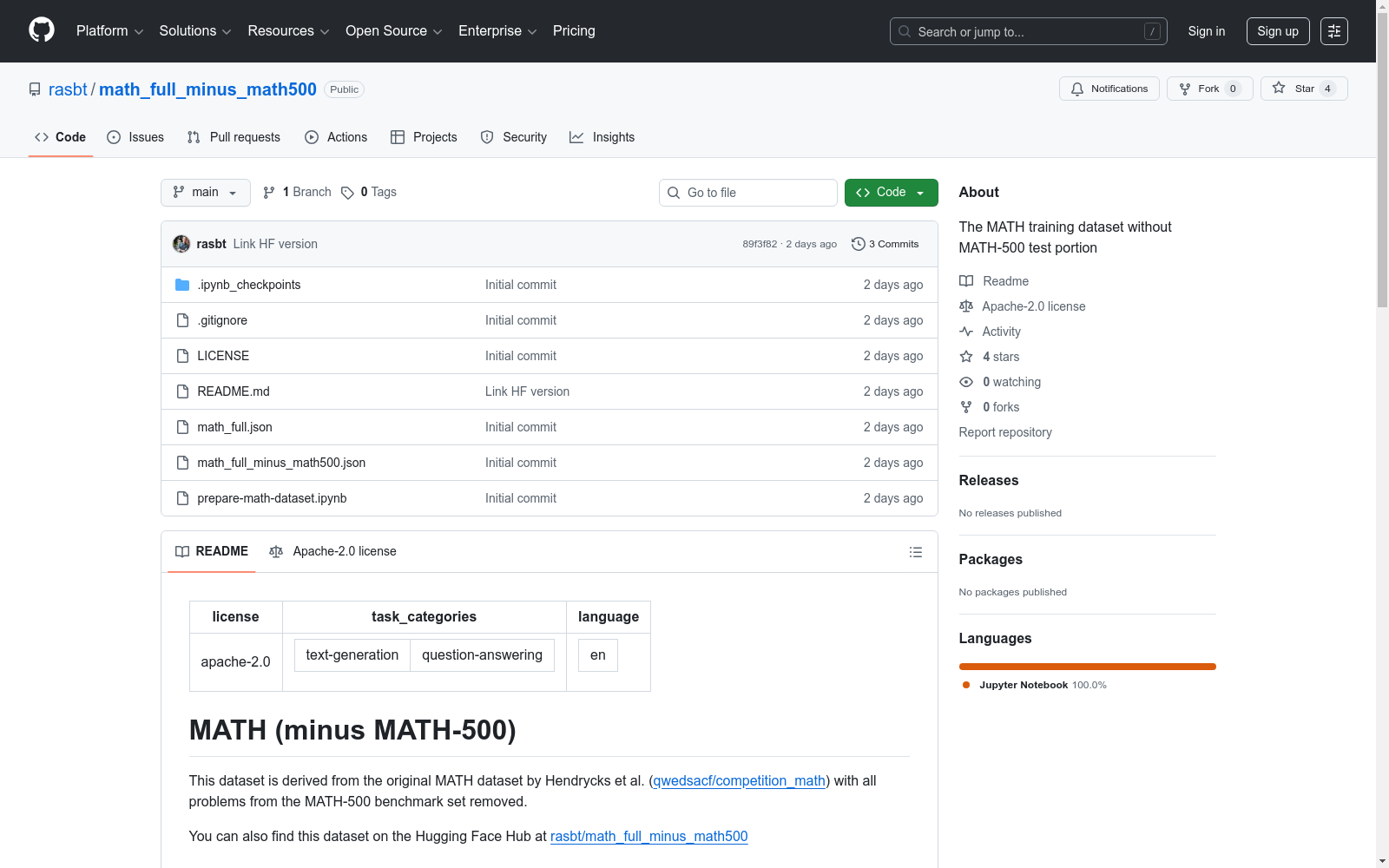Open the prepare-math-dataset.ipynb file name
Screen dimensions: 1389x868
pos(272,498)
